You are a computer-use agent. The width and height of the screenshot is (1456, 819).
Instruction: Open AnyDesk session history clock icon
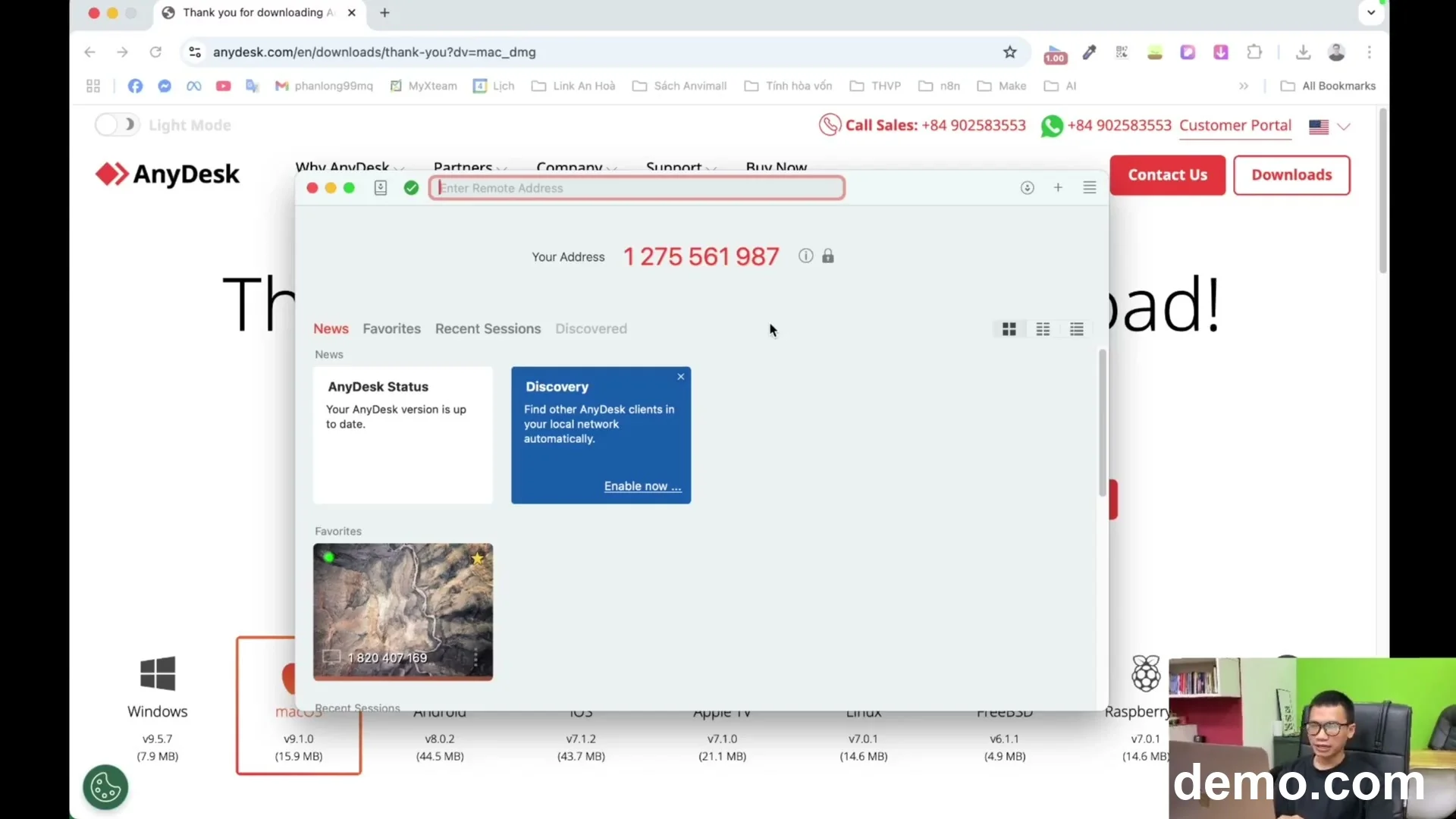pos(1028,188)
